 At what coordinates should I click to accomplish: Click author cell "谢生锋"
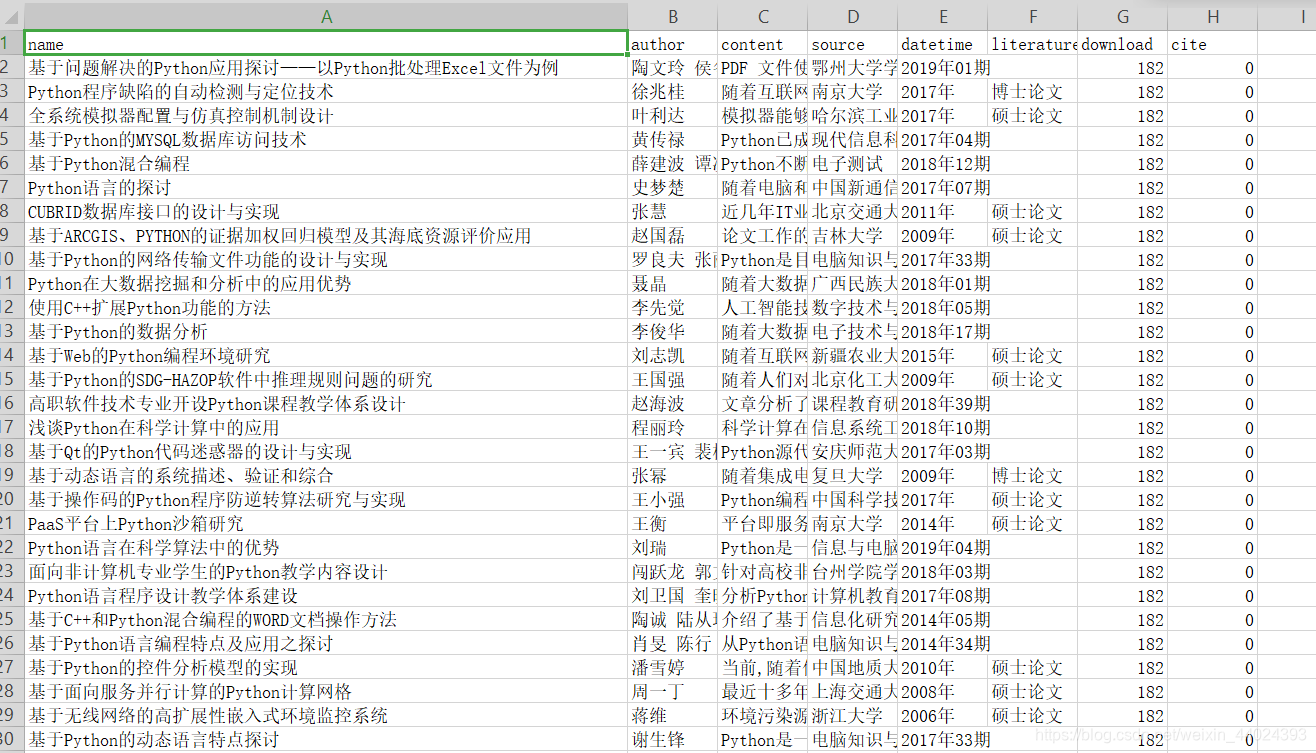click(x=673, y=740)
